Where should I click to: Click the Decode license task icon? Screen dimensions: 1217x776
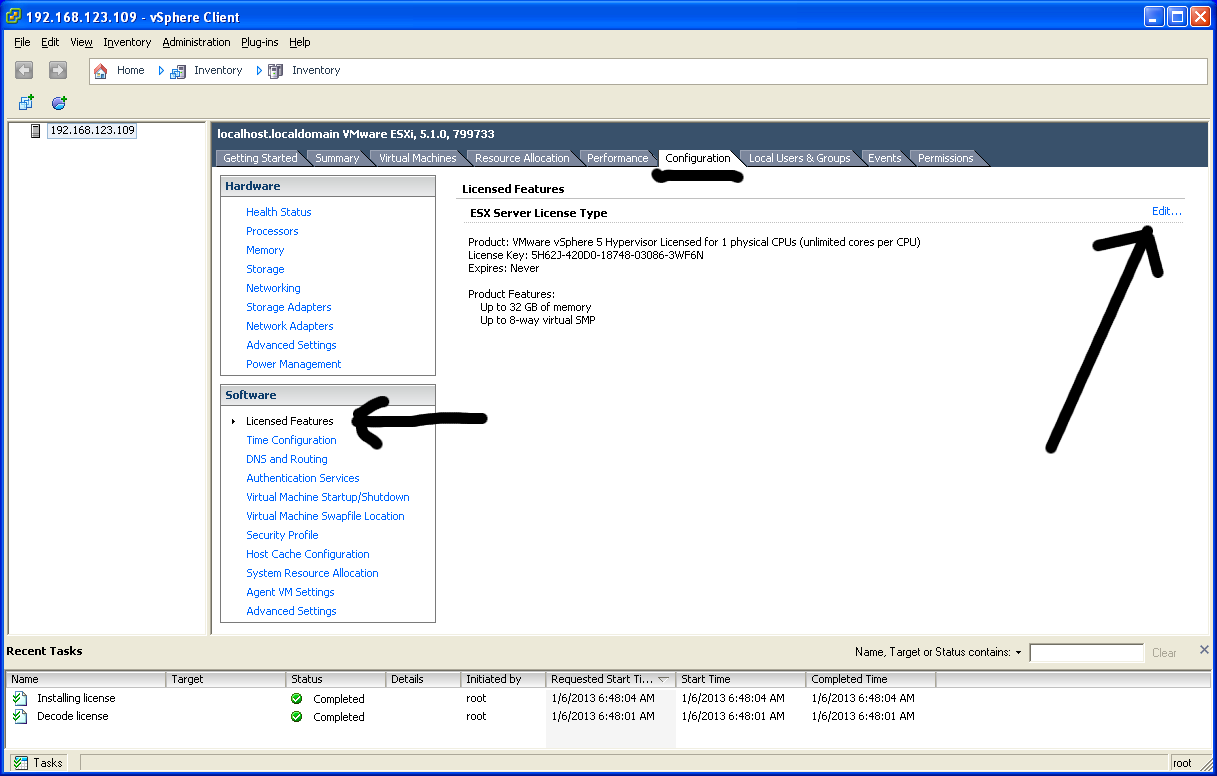[20, 716]
